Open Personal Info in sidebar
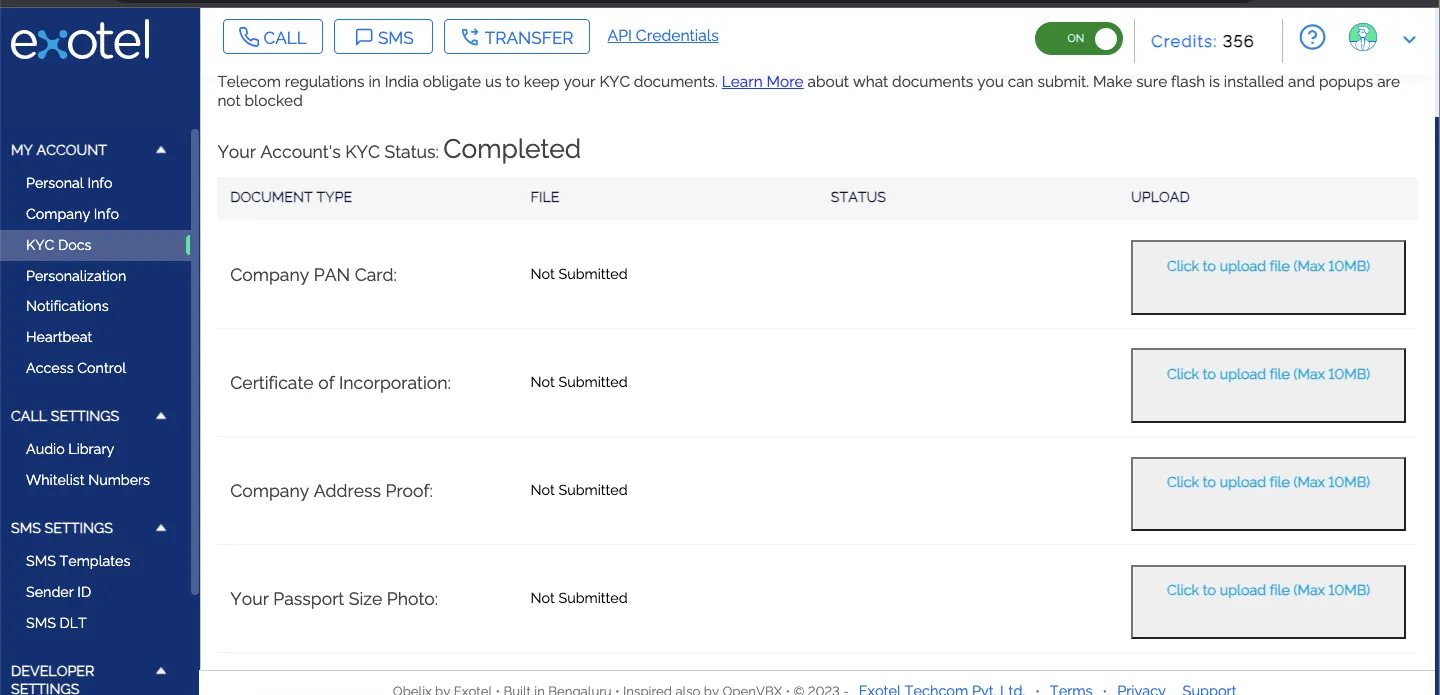This screenshot has height=695, width=1440. click(x=69, y=183)
